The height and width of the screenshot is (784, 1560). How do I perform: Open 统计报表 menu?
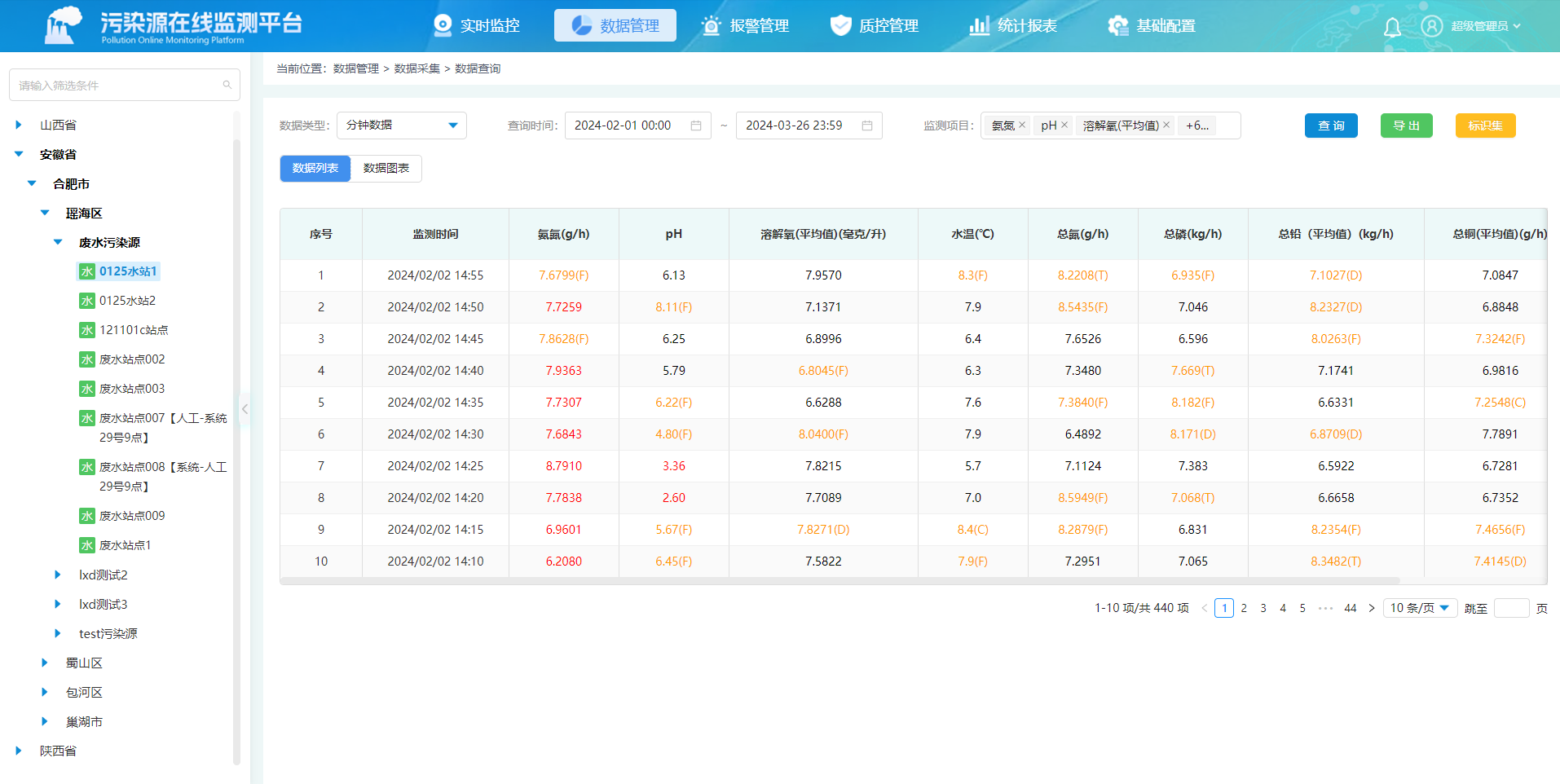coord(1013,25)
